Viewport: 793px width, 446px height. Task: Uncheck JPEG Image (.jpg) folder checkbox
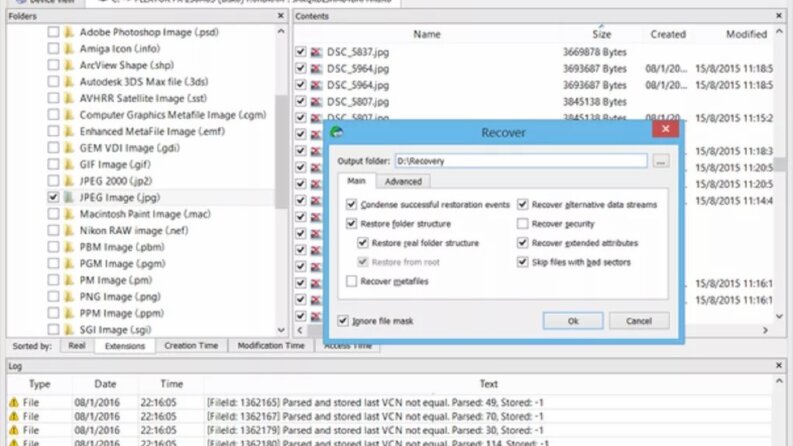pos(53,197)
